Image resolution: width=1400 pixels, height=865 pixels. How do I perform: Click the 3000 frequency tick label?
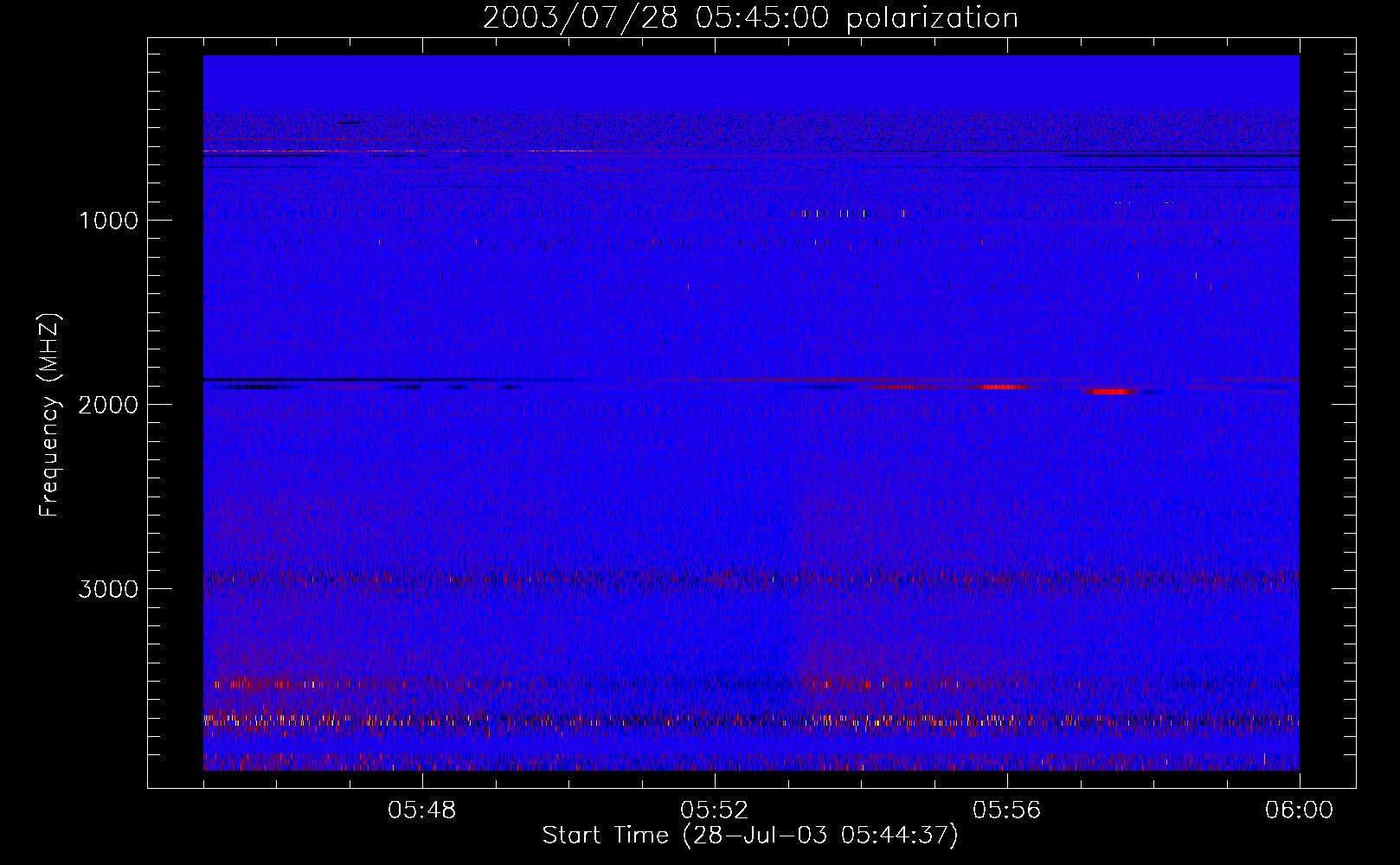coord(108,589)
